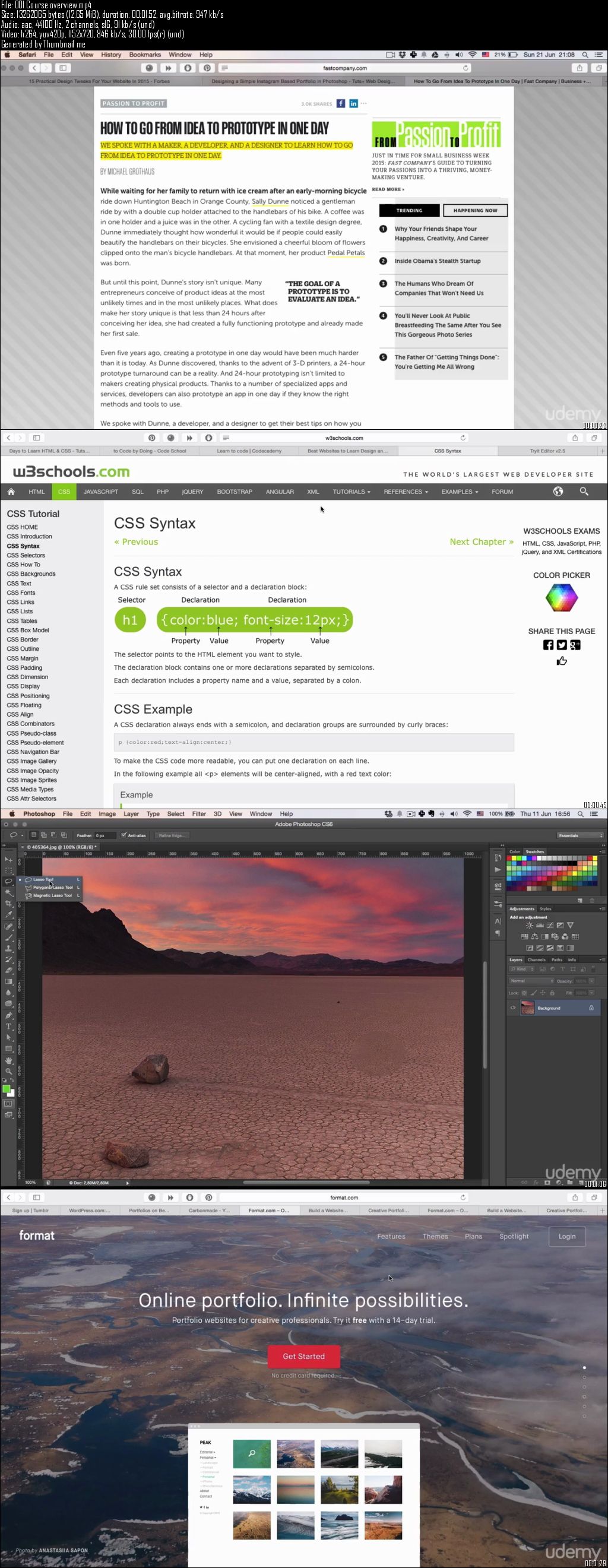The image size is (608, 1568).
Task: Open the Examples dropdown on w3schools
Action: click(460, 491)
